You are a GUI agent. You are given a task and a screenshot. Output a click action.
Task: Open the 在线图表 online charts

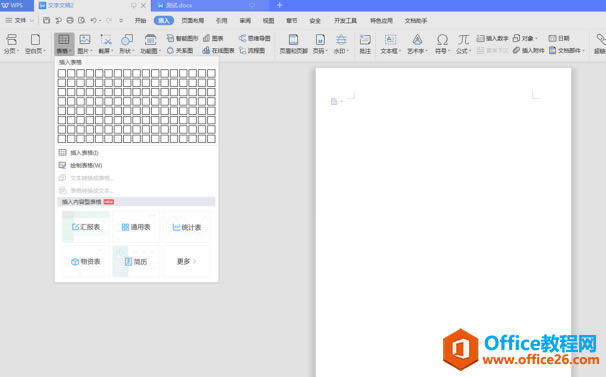[218, 51]
